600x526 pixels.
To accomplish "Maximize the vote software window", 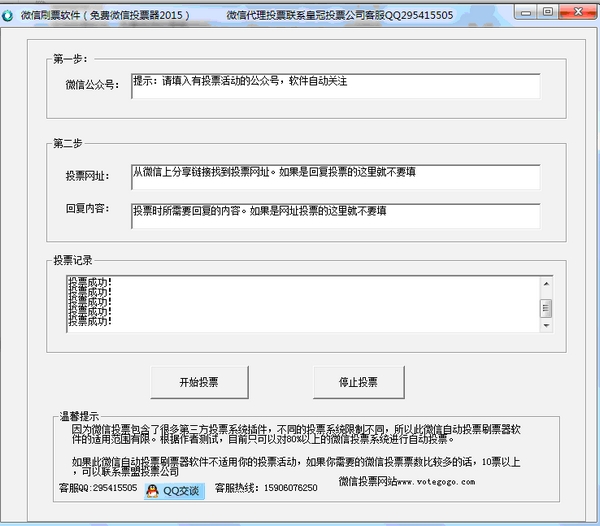I will pos(549,13).
